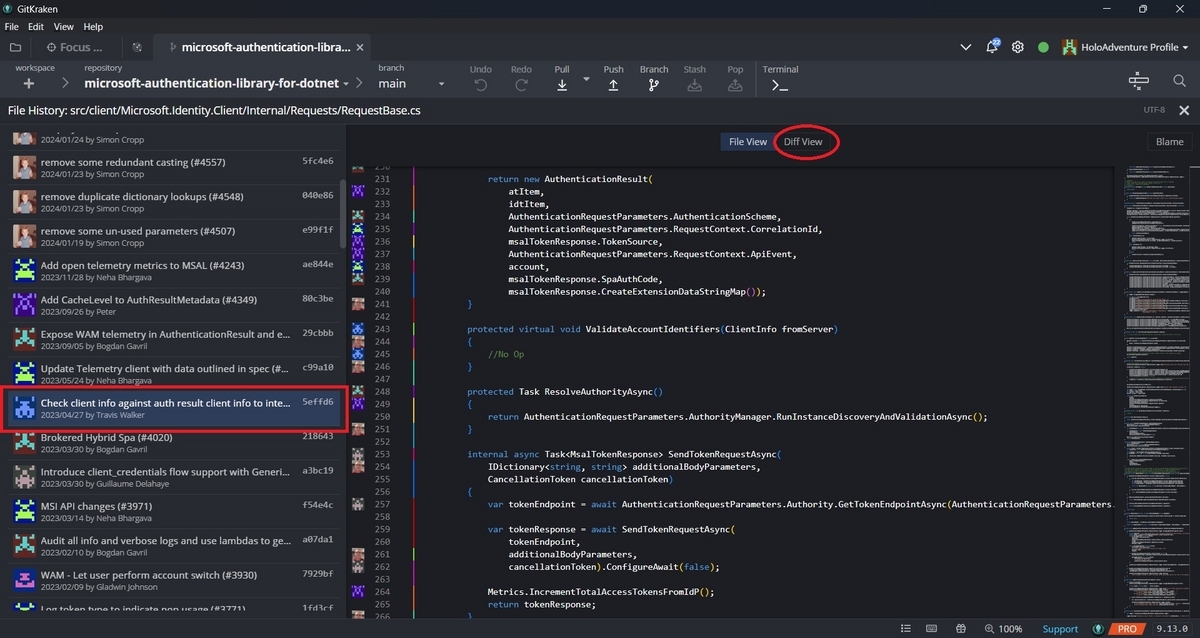Select commit 'remove duplicate dictionary lookups (#4548)'
Image resolution: width=1200 pixels, height=638 pixels.
(x=172, y=202)
